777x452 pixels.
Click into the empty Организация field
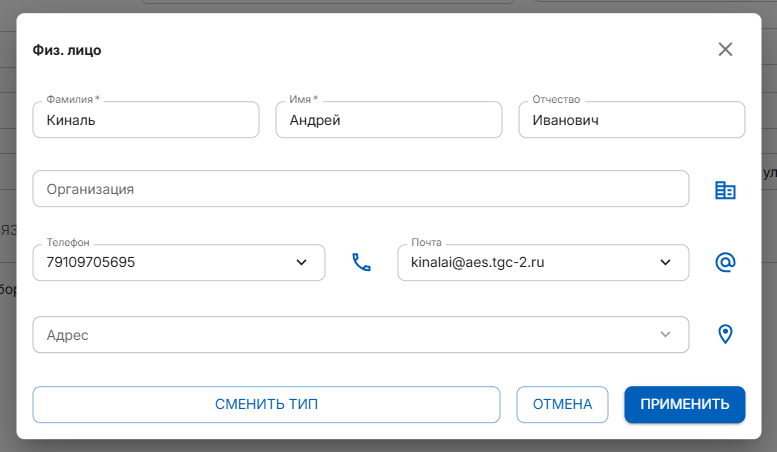360,189
